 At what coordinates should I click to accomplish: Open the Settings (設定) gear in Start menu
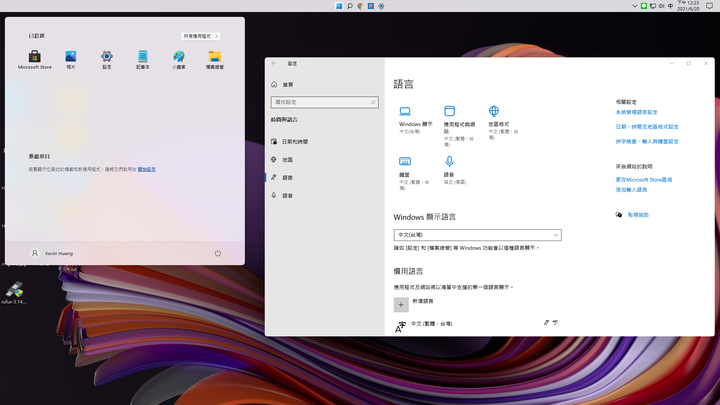(107, 60)
